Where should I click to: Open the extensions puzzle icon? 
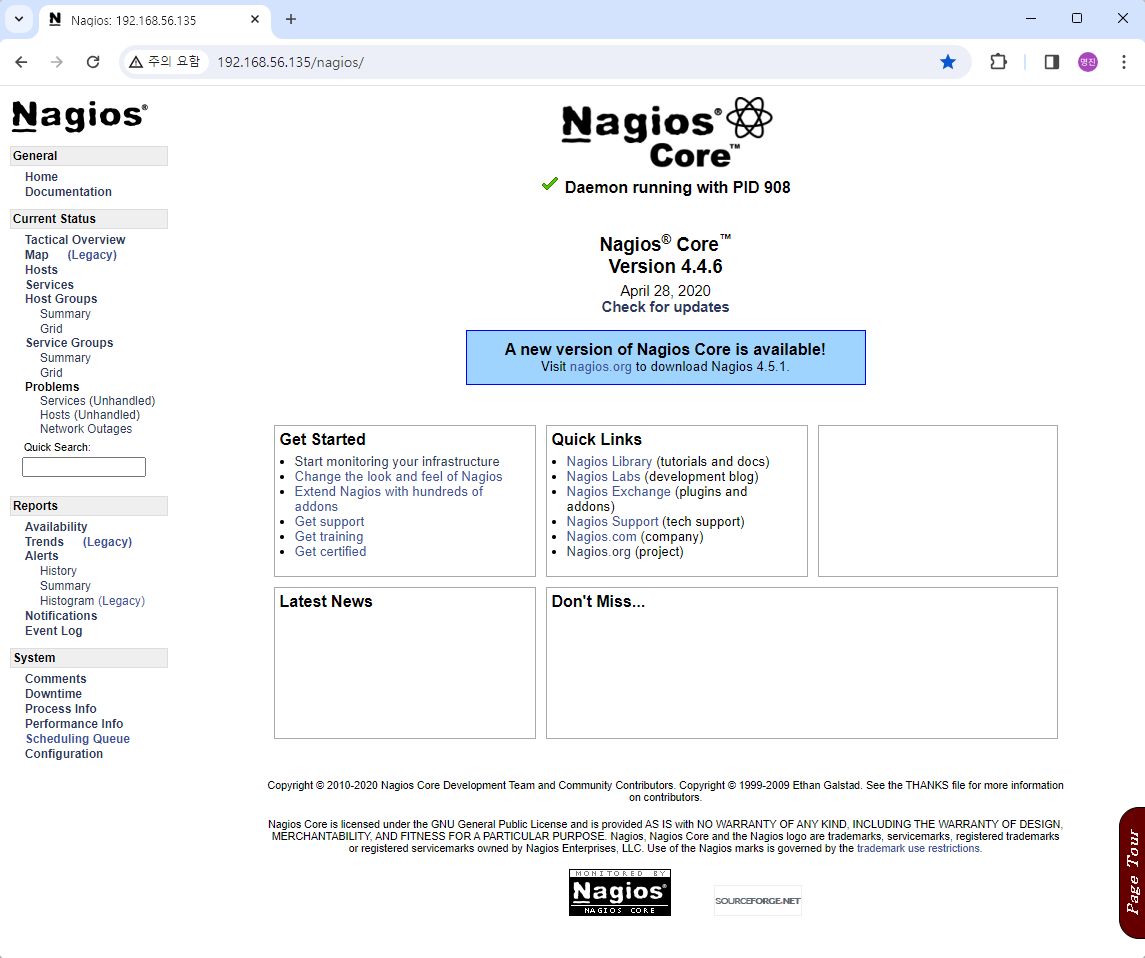[x=998, y=62]
